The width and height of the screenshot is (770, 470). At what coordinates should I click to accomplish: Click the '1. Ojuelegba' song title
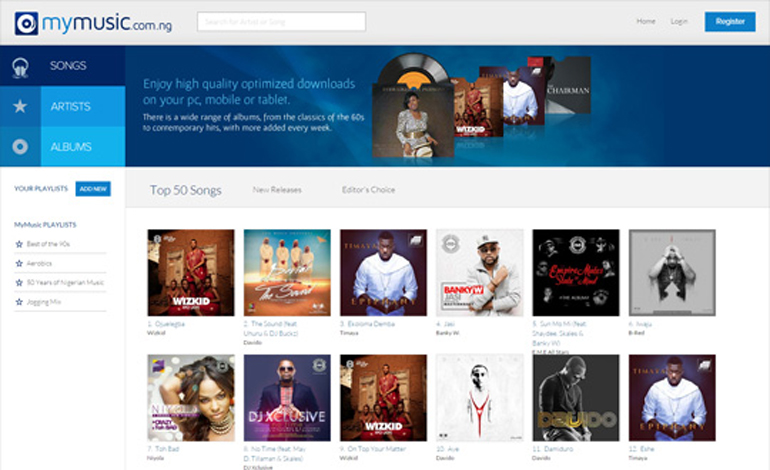click(x=166, y=324)
